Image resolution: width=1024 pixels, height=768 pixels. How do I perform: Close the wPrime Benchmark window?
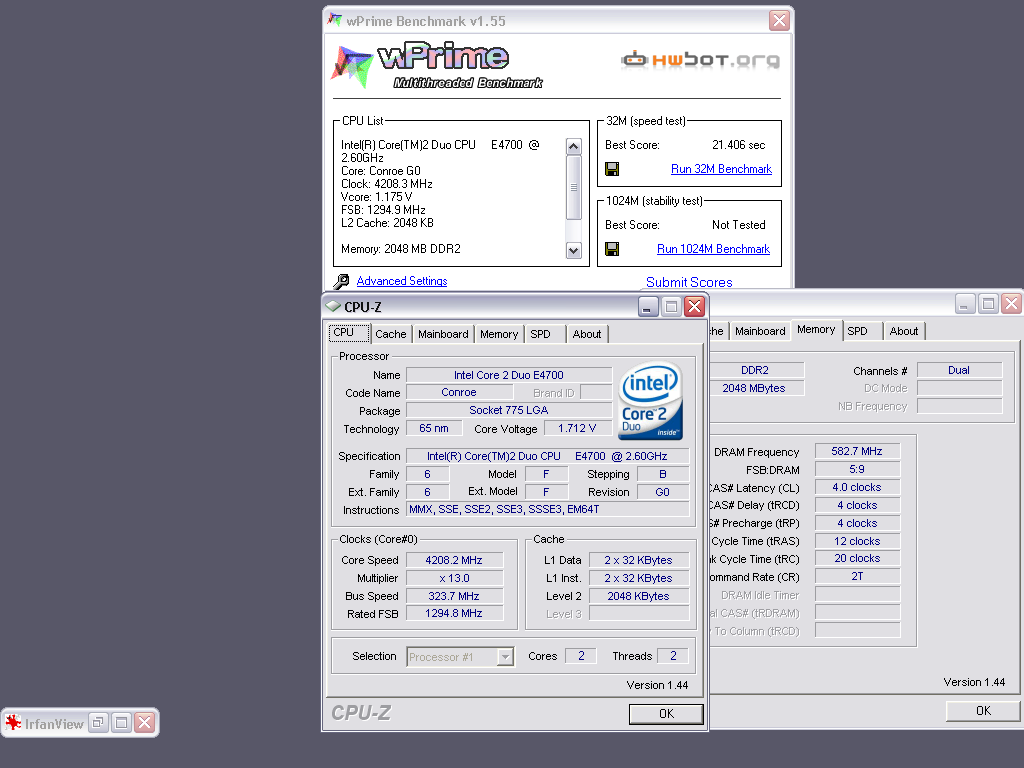click(779, 21)
